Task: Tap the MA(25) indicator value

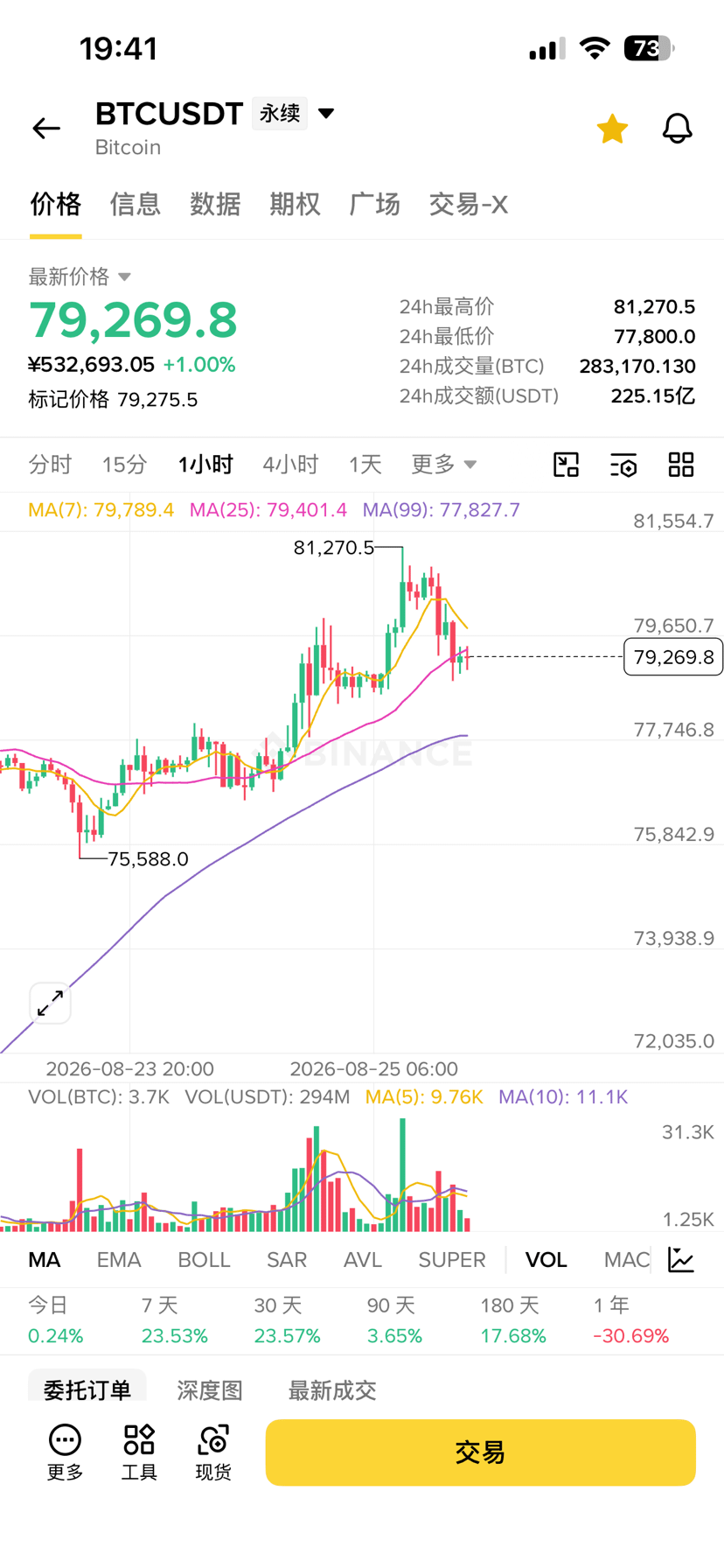Action: click(268, 509)
